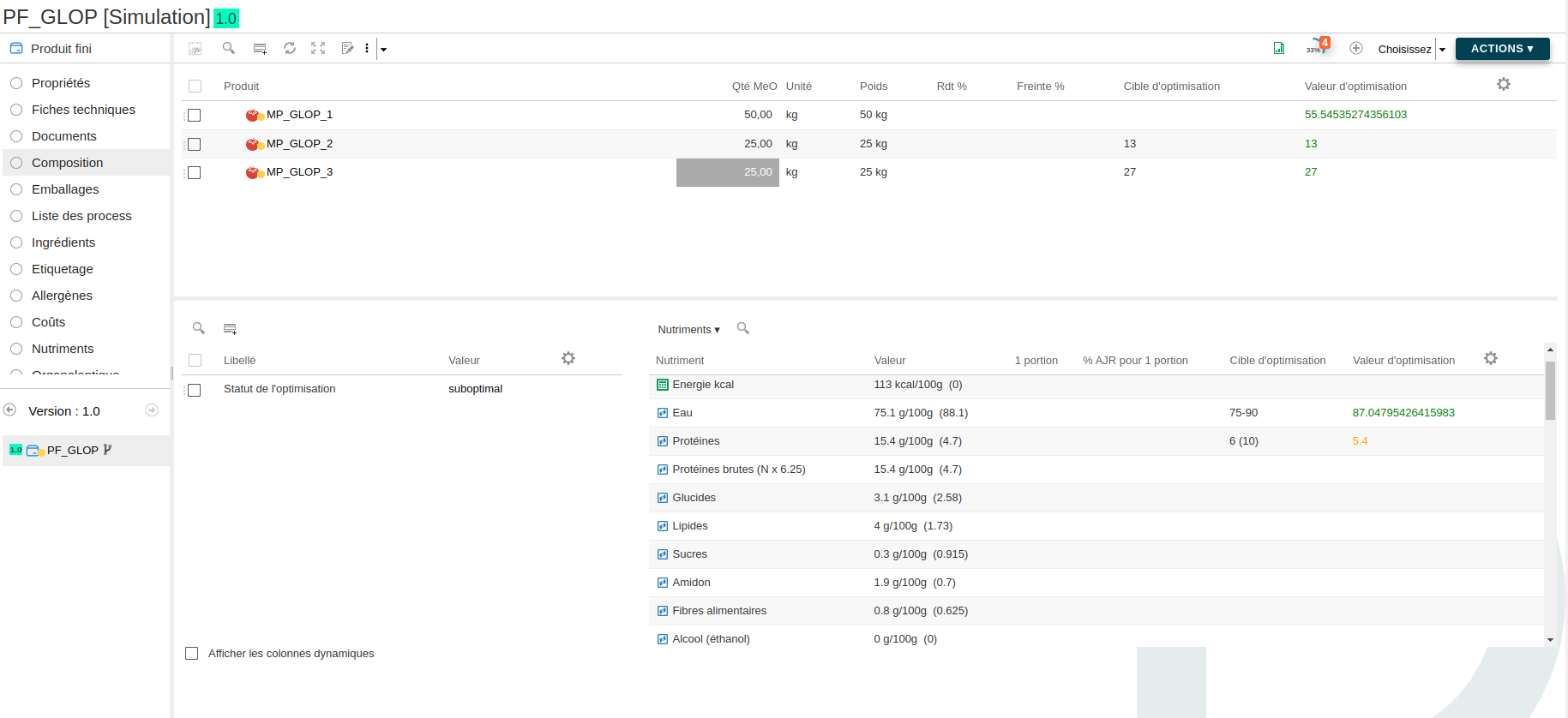This screenshot has height=718, width=1568.
Task: Open MP_GLOP_1 product link
Action: click(x=299, y=114)
